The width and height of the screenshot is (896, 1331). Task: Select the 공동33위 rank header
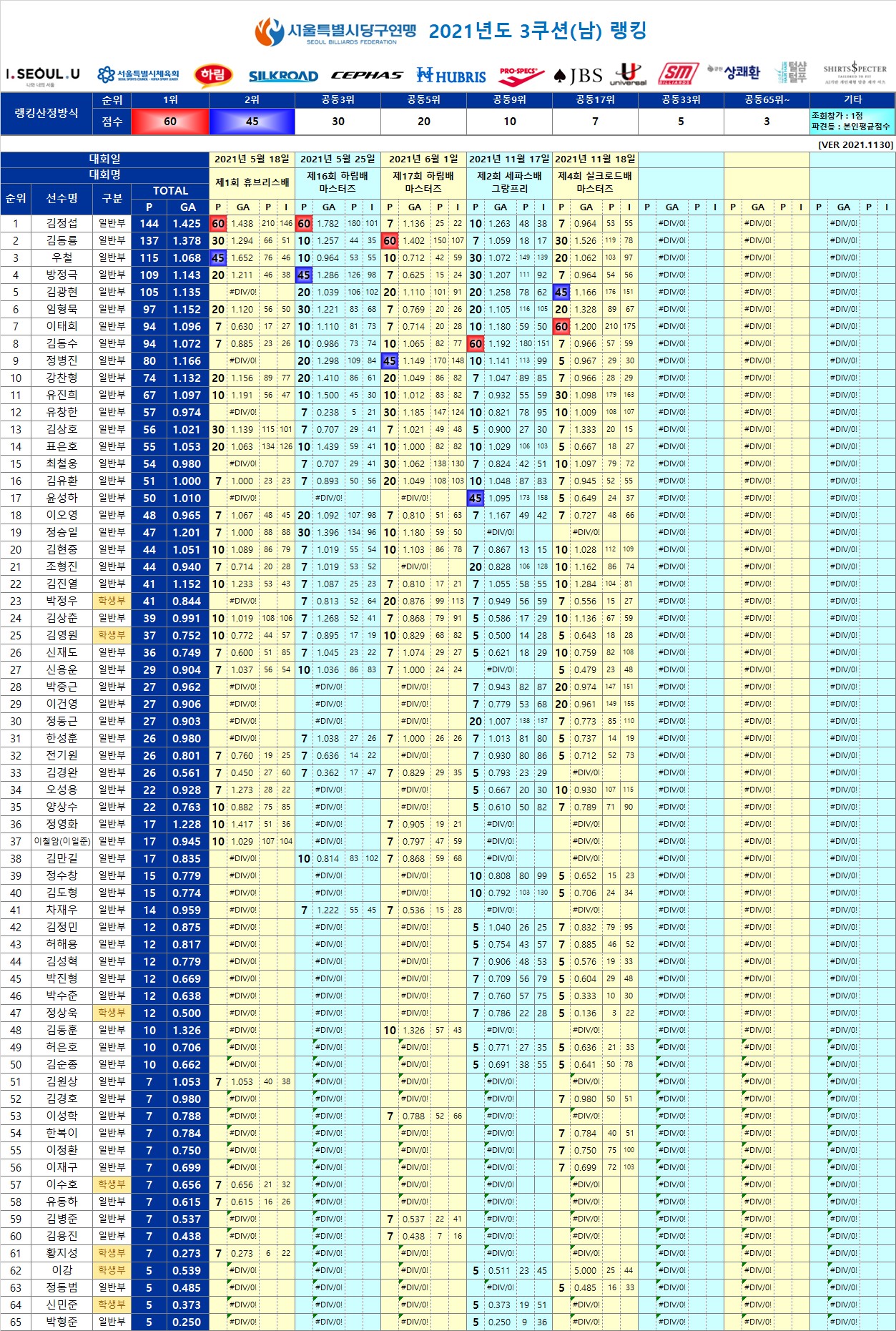[681, 100]
